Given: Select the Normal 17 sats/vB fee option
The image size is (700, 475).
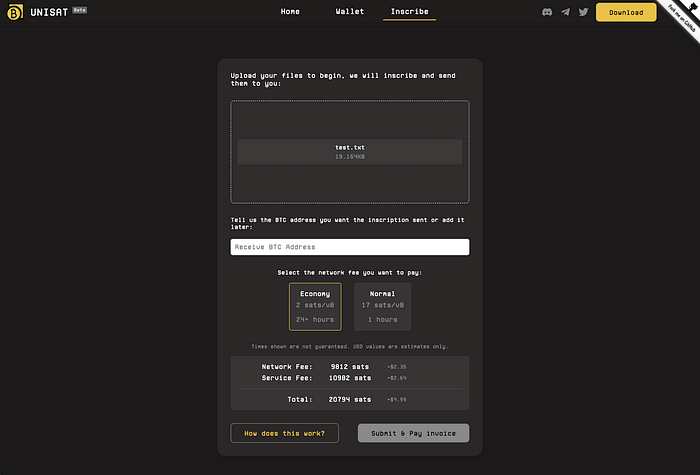Looking at the screenshot, I should pyautogui.click(x=383, y=306).
